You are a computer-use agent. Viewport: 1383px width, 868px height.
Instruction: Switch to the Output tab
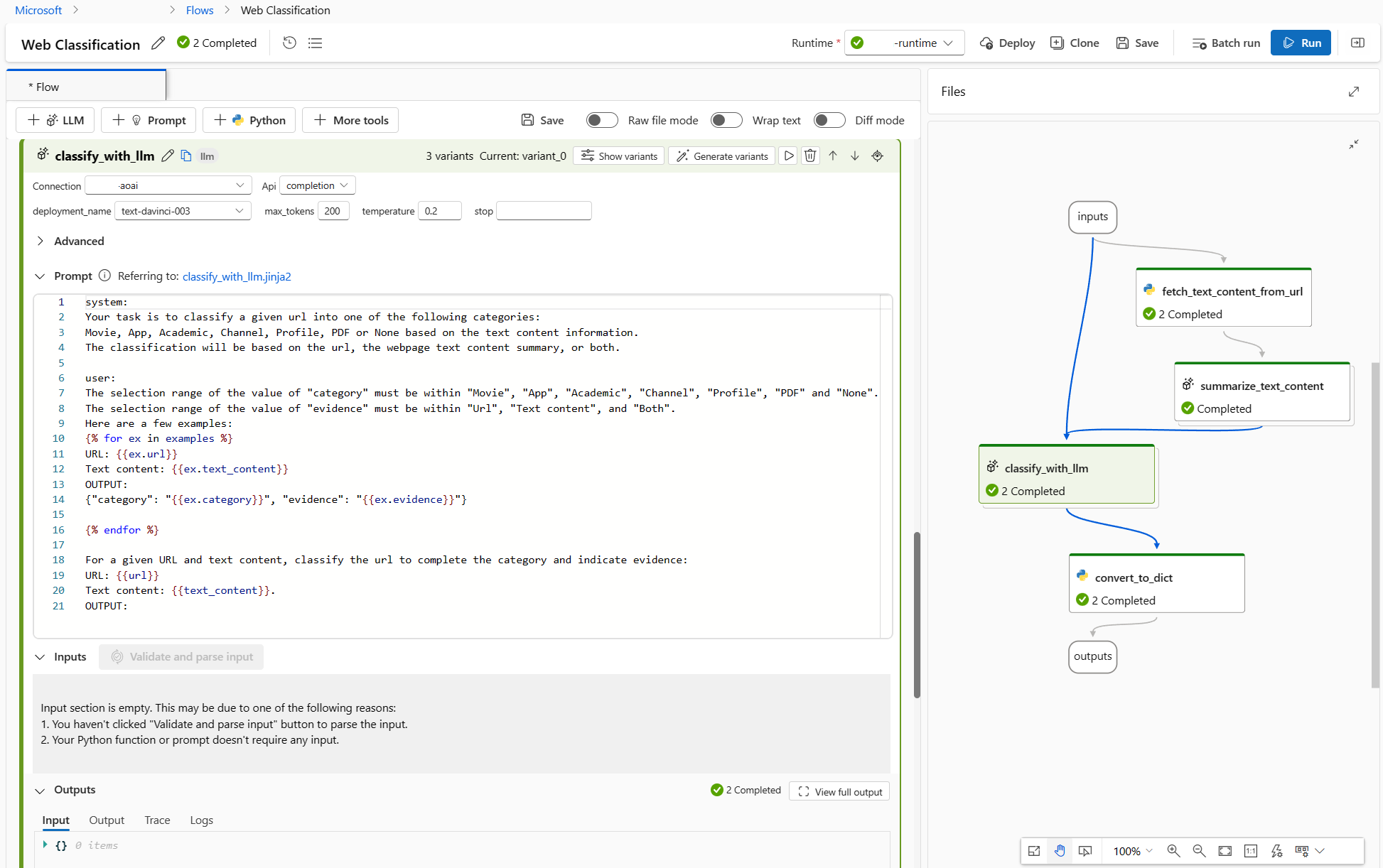[107, 819]
